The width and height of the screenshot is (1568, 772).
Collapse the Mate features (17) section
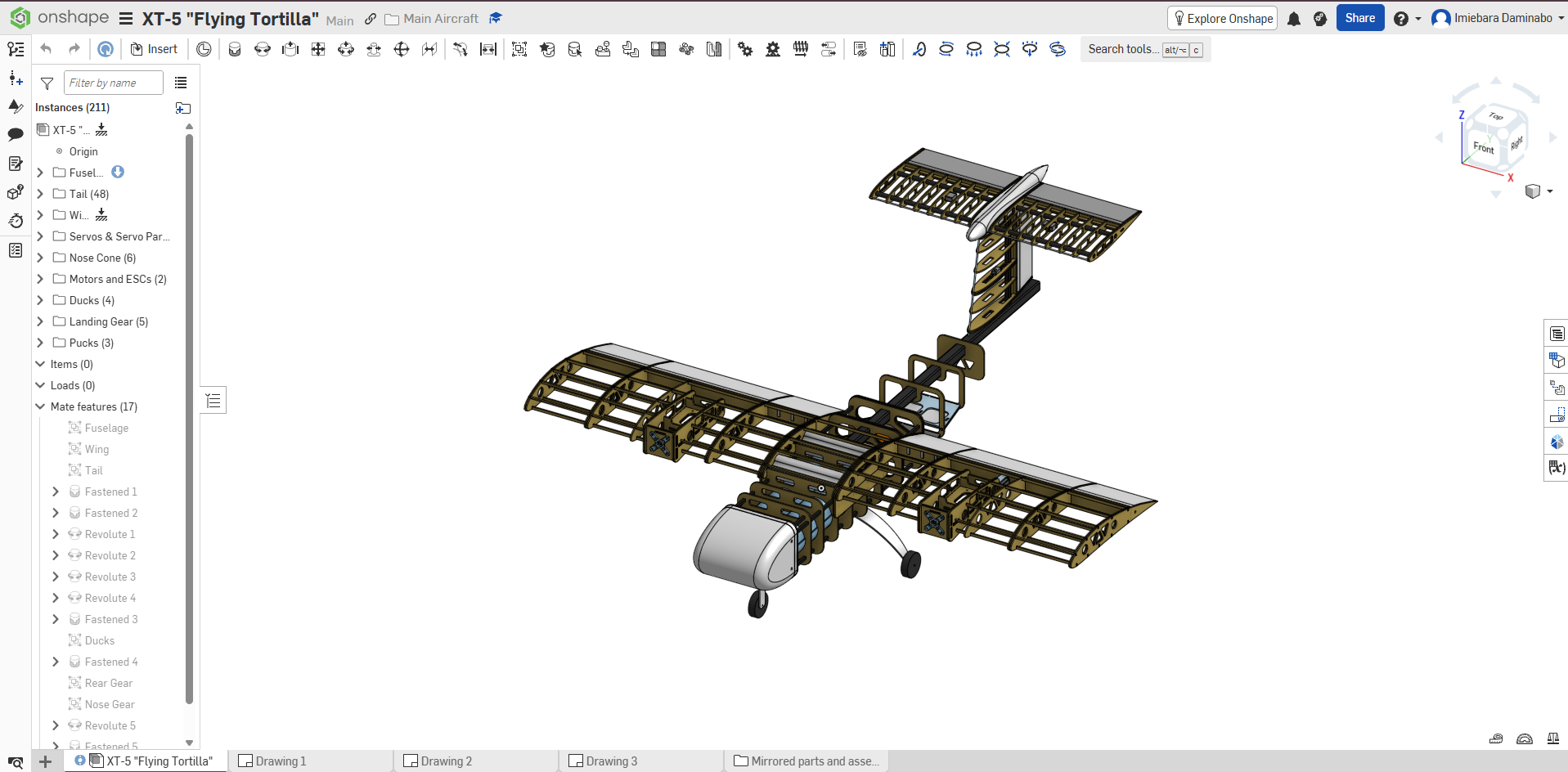[40, 406]
